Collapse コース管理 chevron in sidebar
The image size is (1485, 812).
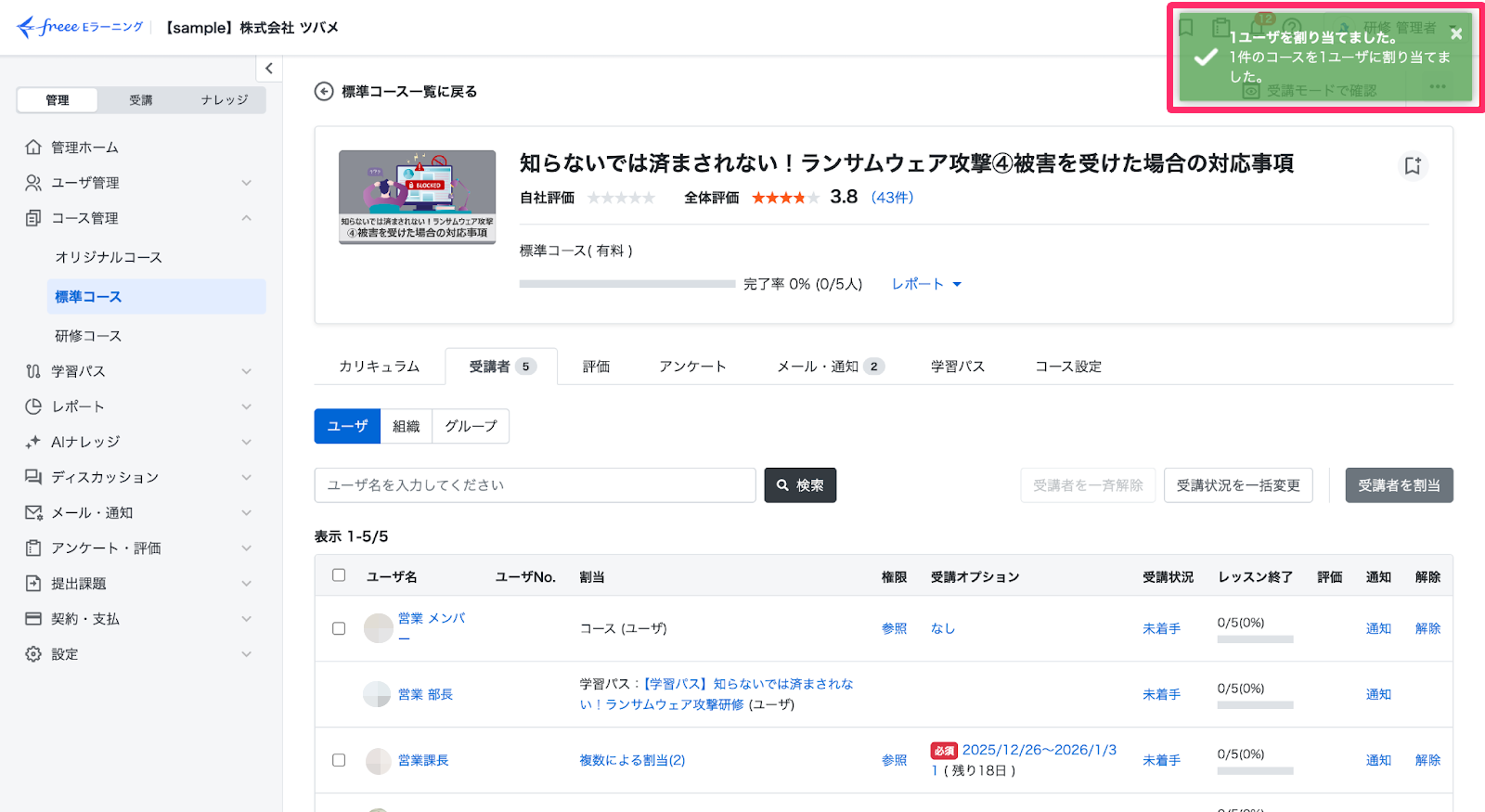247,218
